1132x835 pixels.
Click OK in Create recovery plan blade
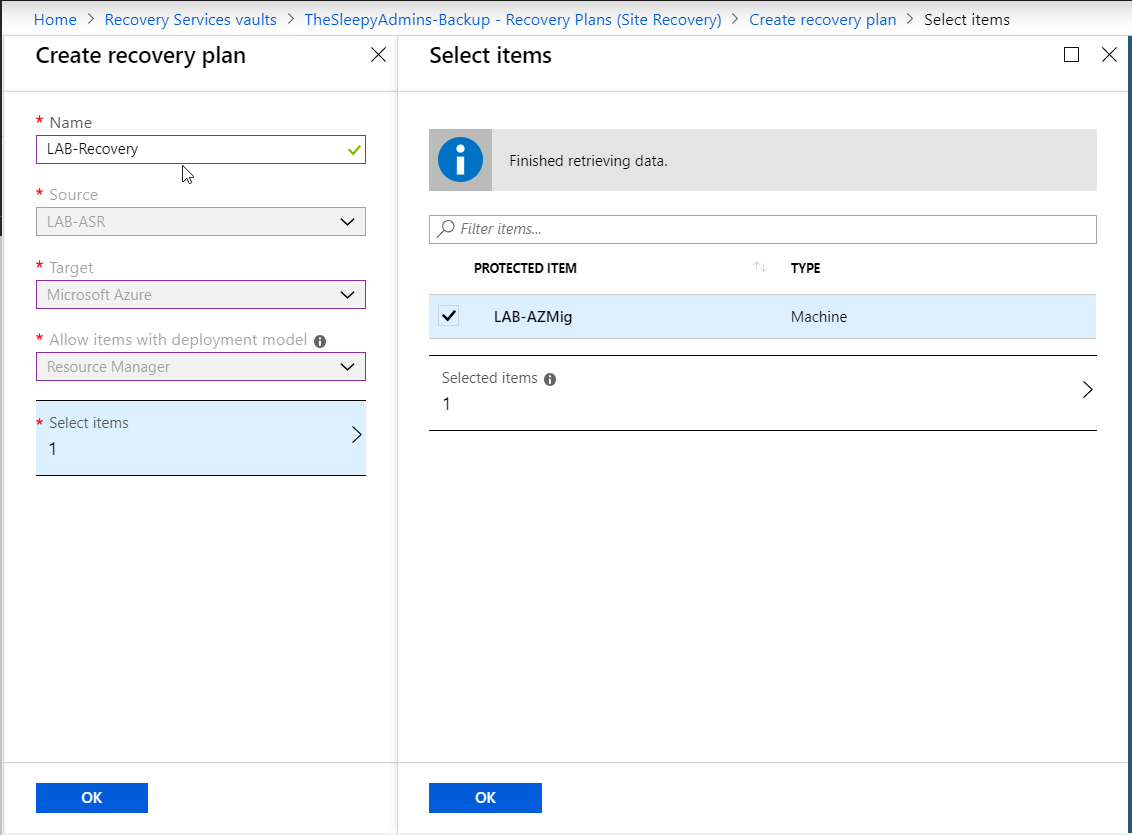point(91,797)
